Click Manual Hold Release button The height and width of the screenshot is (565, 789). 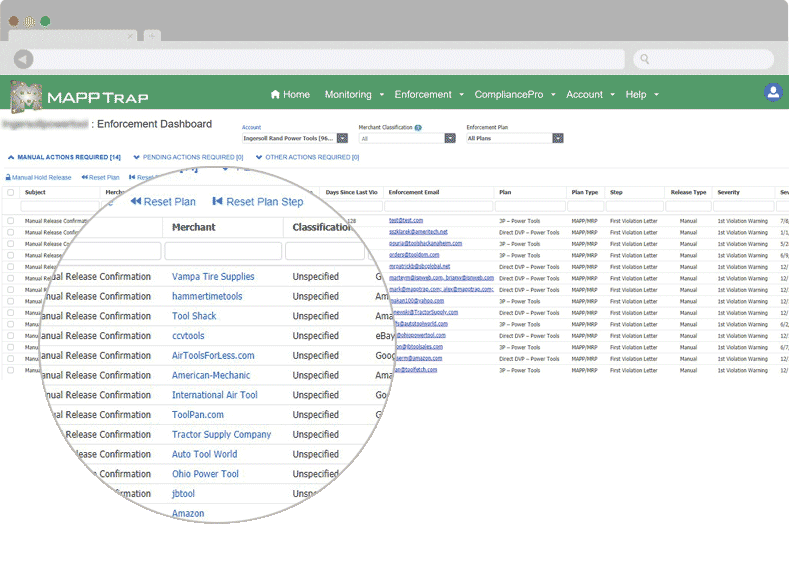point(38,177)
